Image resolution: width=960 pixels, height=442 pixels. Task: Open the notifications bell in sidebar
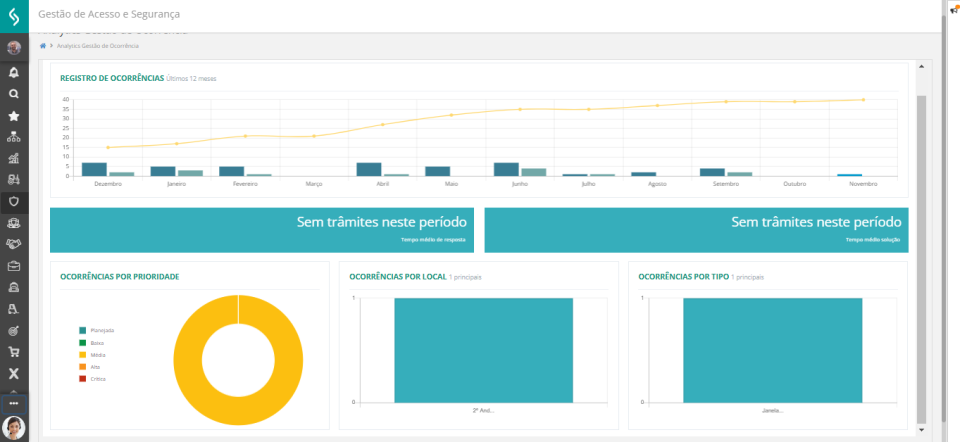coord(14,72)
